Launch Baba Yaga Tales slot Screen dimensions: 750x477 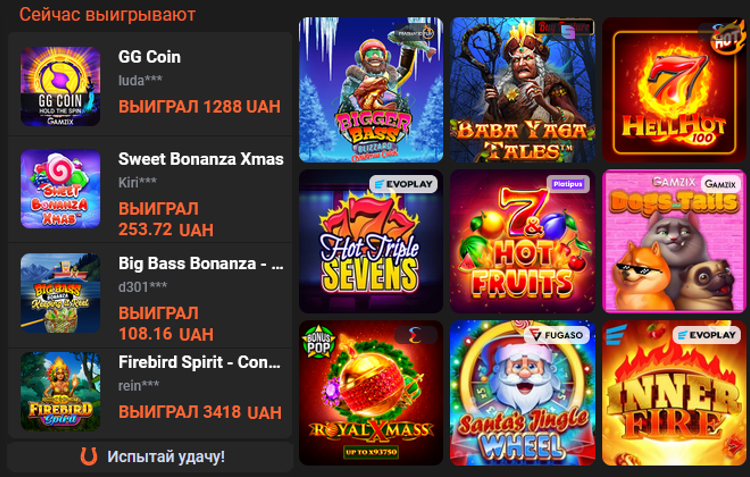coord(522,90)
